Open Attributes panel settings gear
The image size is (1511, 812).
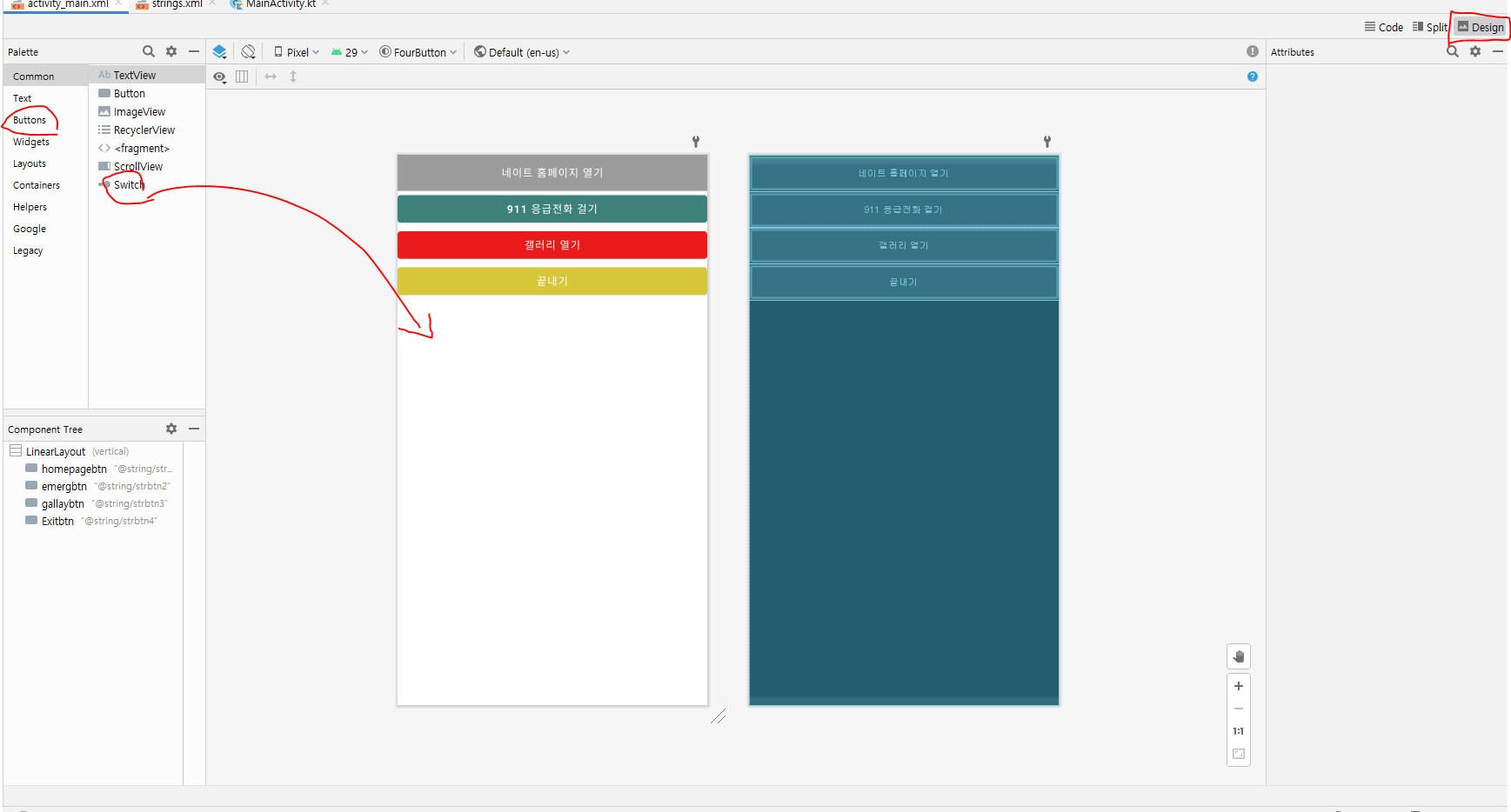[x=1475, y=51]
